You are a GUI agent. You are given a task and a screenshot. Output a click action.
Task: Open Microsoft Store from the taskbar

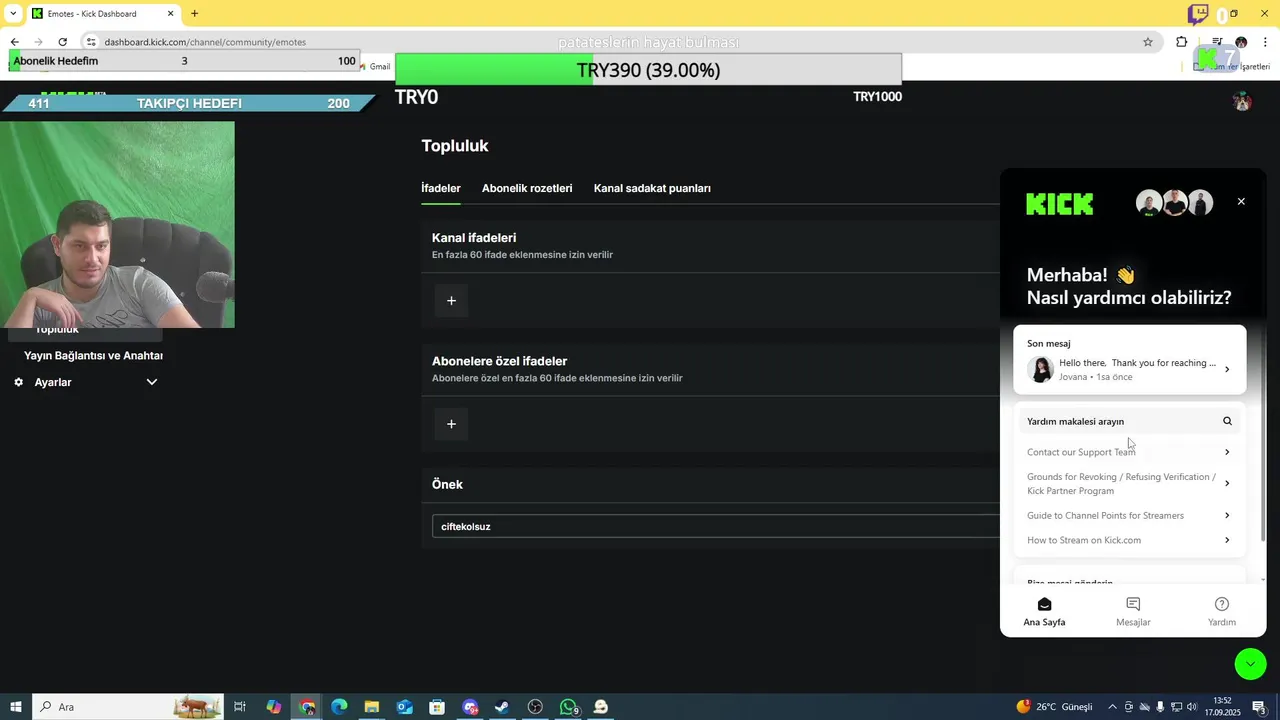(437, 707)
